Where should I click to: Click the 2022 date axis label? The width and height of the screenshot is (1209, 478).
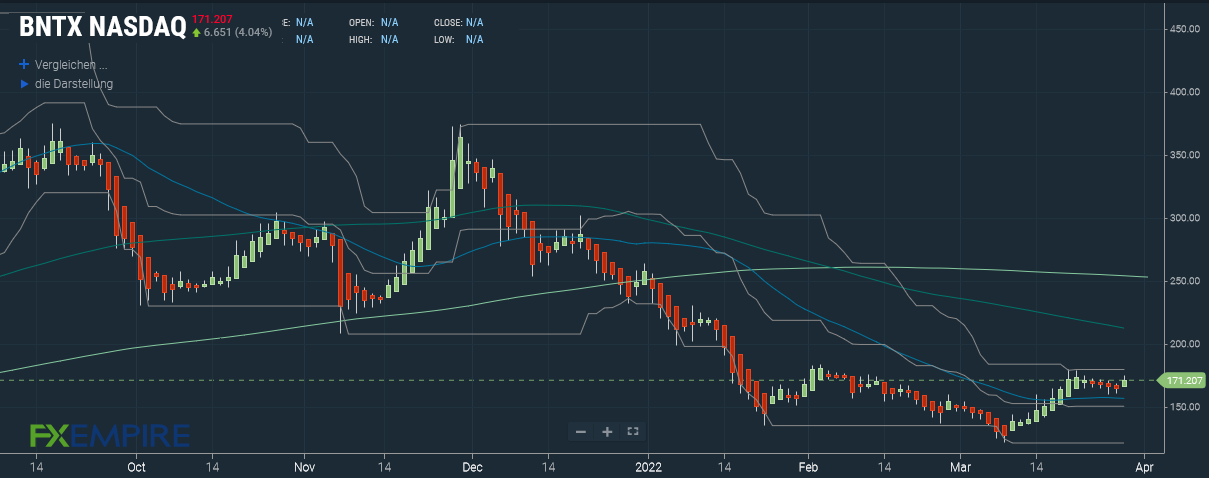649,466
